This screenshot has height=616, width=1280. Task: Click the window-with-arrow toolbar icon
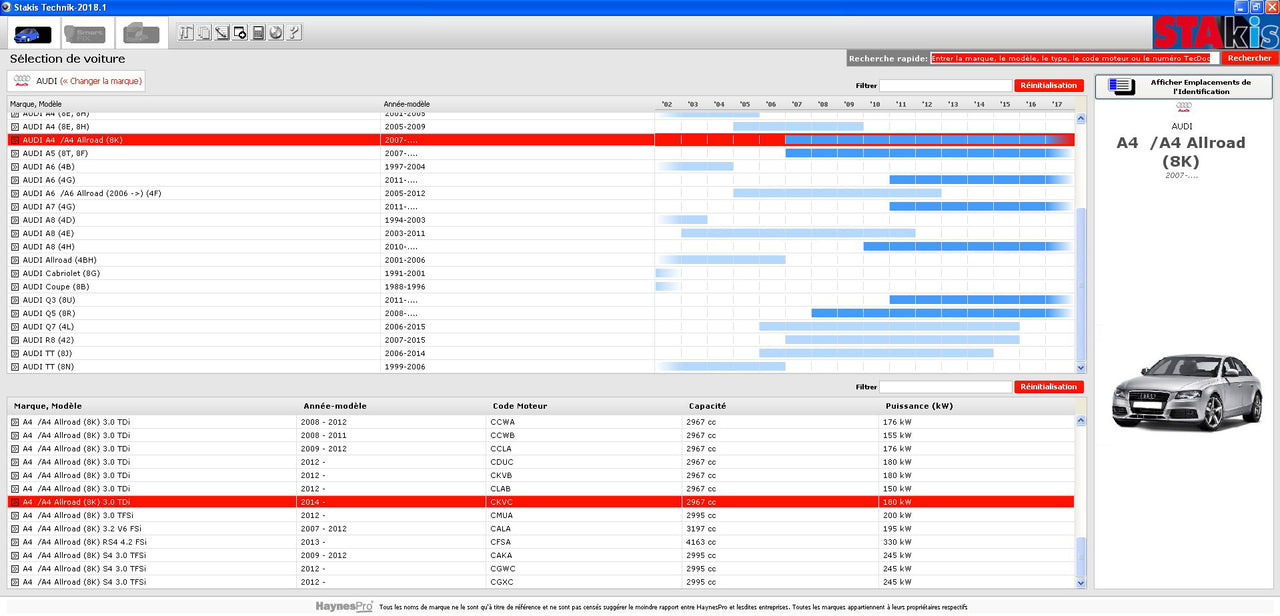[x=240, y=33]
